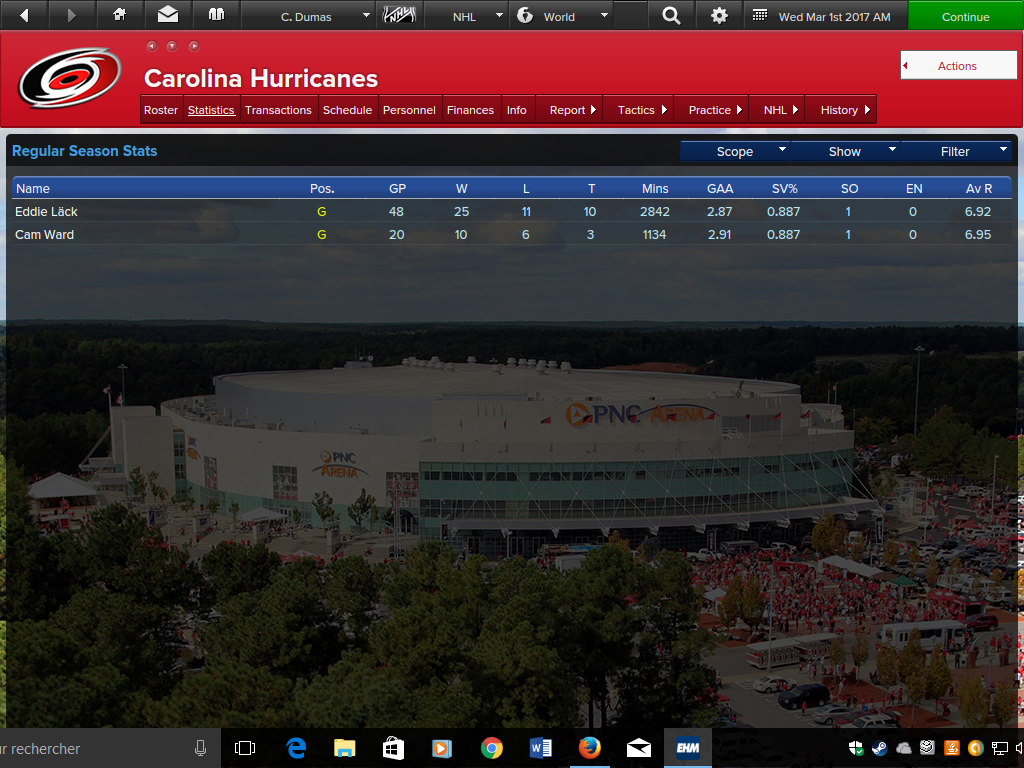Open the Personnel tab
1024x768 pixels.
pyautogui.click(x=409, y=110)
